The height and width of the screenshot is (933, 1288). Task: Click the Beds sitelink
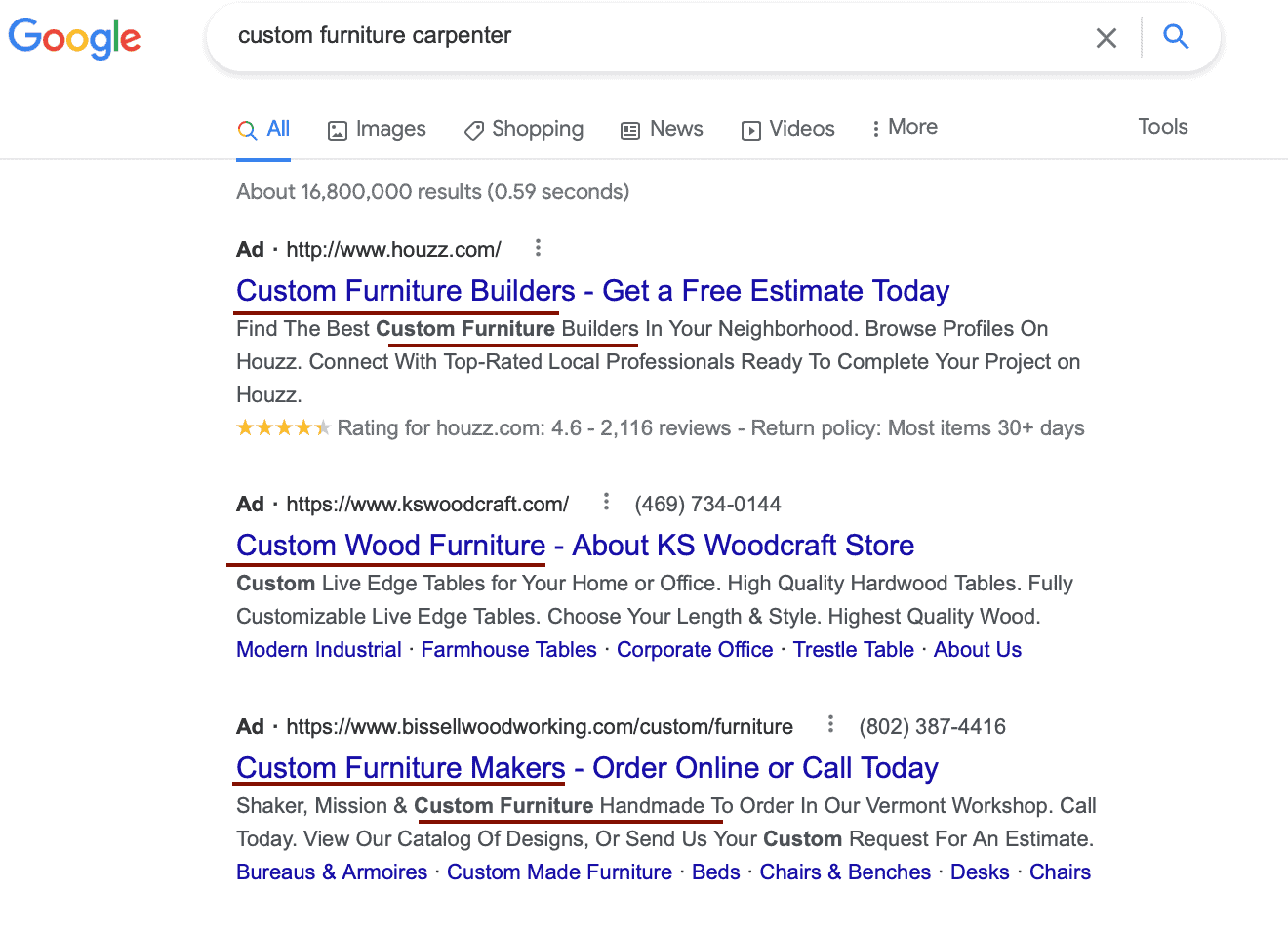pos(716,872)
